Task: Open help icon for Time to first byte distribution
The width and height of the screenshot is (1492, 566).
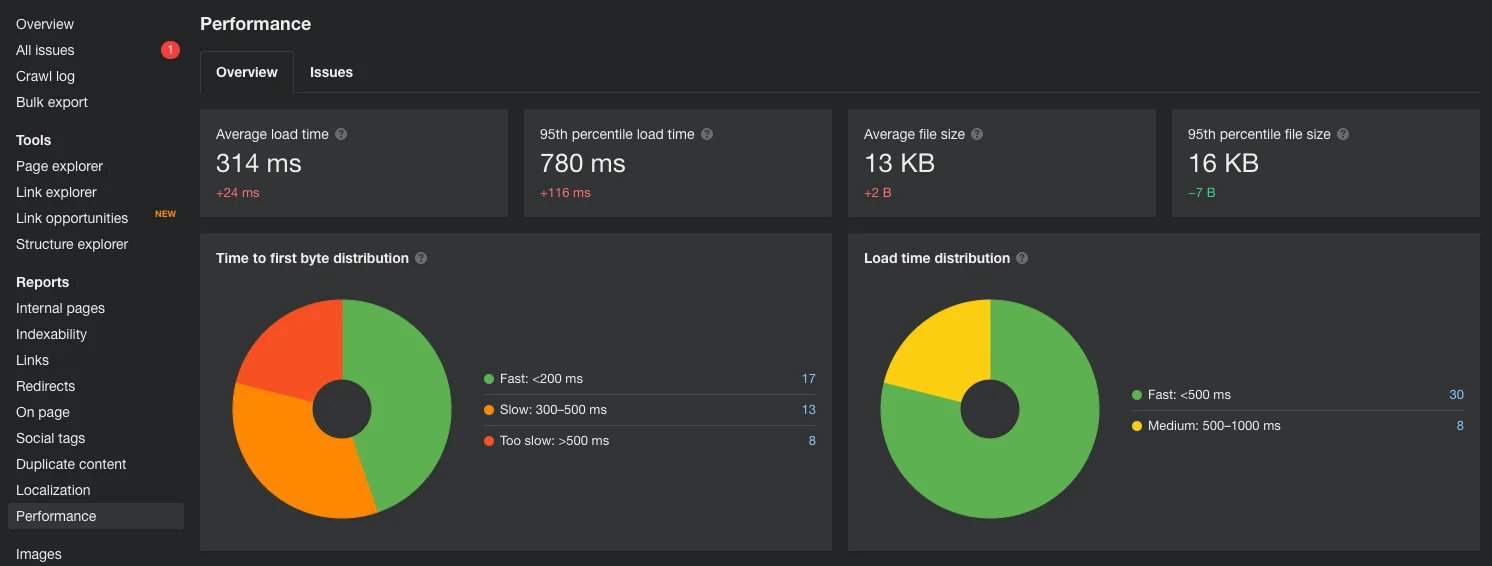Action: (x=421, y=258)
